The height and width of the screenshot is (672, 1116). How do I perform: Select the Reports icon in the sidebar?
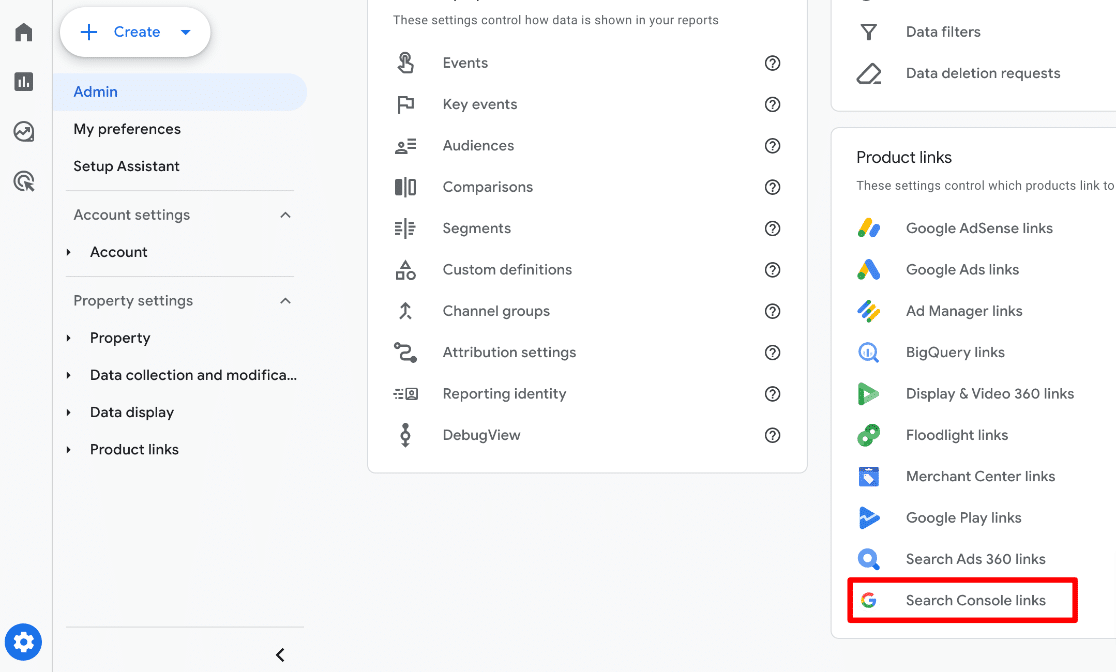[x=23, y=81]
